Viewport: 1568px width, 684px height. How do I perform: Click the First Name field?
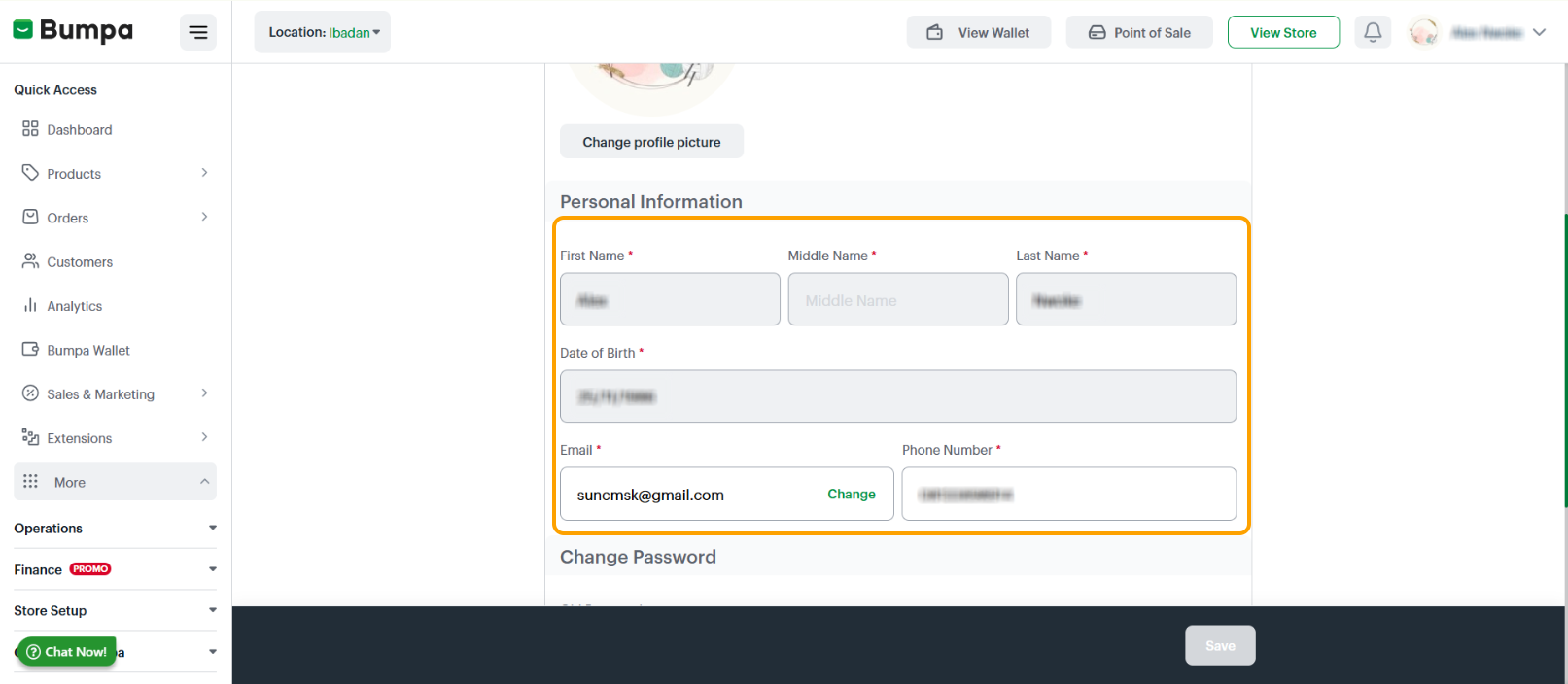[670, 299]
